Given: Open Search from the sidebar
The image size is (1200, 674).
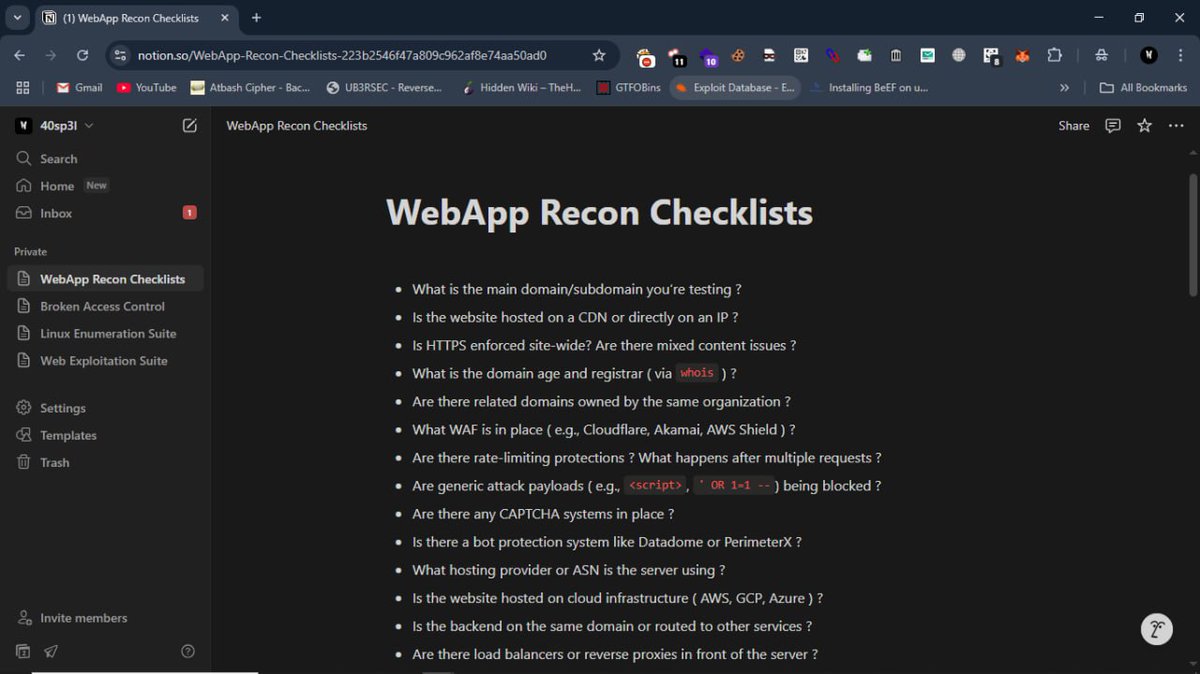Looking at the screenshot, I should coord(55,158).
